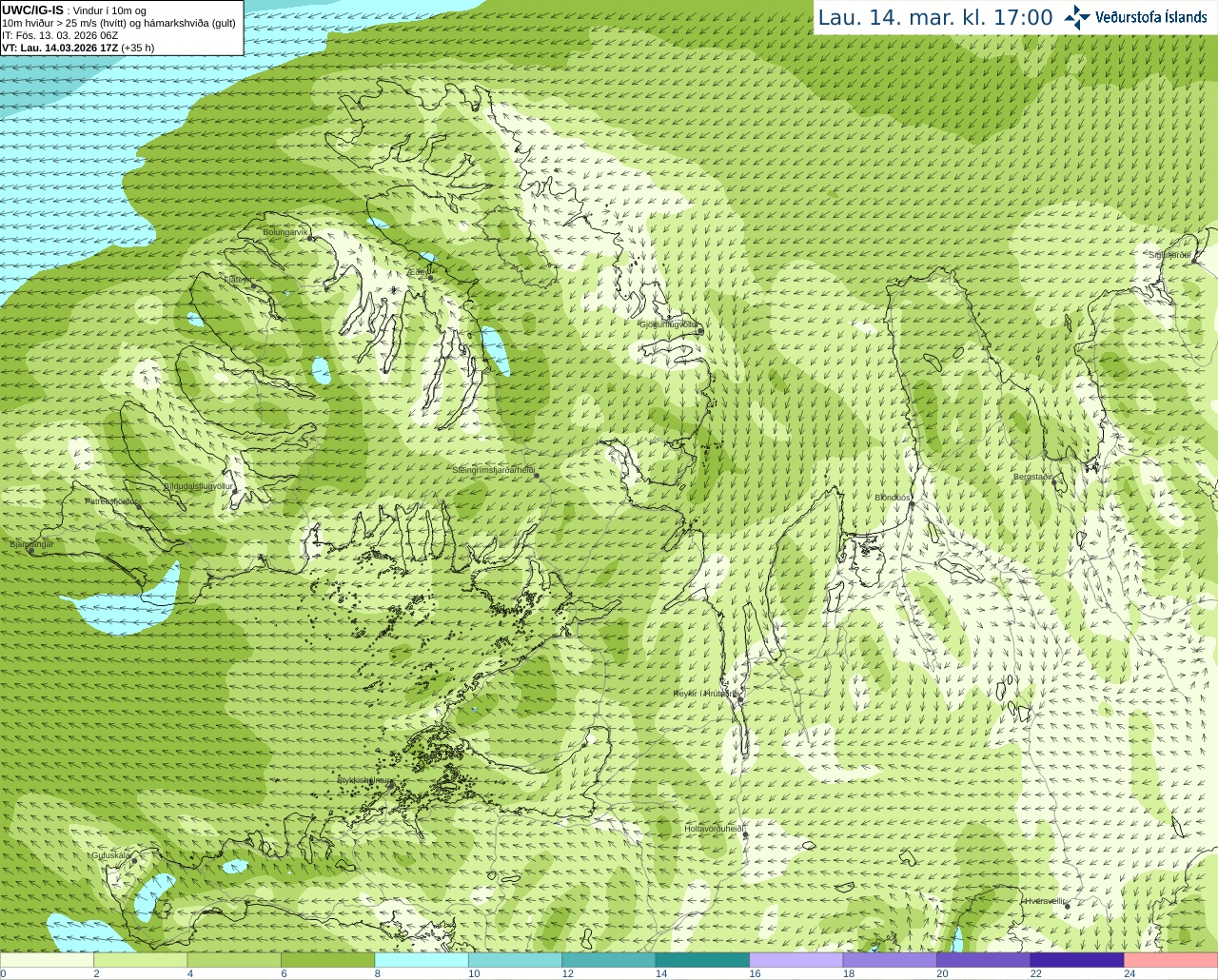
Task: Select the 12–14 m/s teal legend swatch
Action: coord(609,960)
